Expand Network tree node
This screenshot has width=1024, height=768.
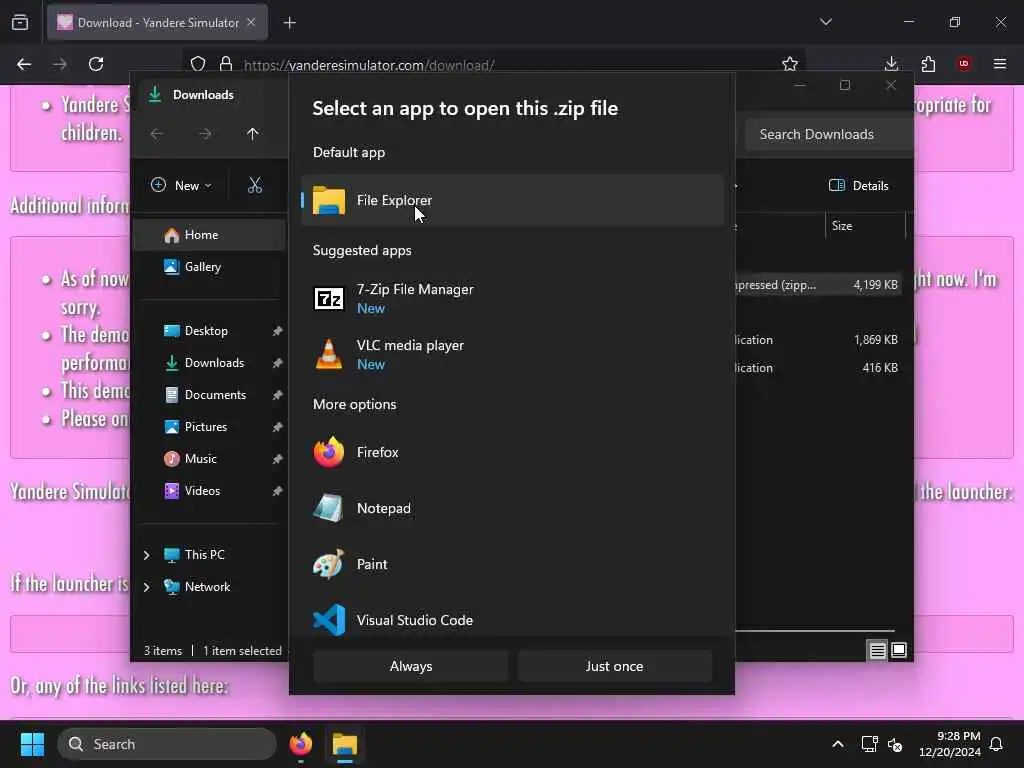tap(146, 587)
